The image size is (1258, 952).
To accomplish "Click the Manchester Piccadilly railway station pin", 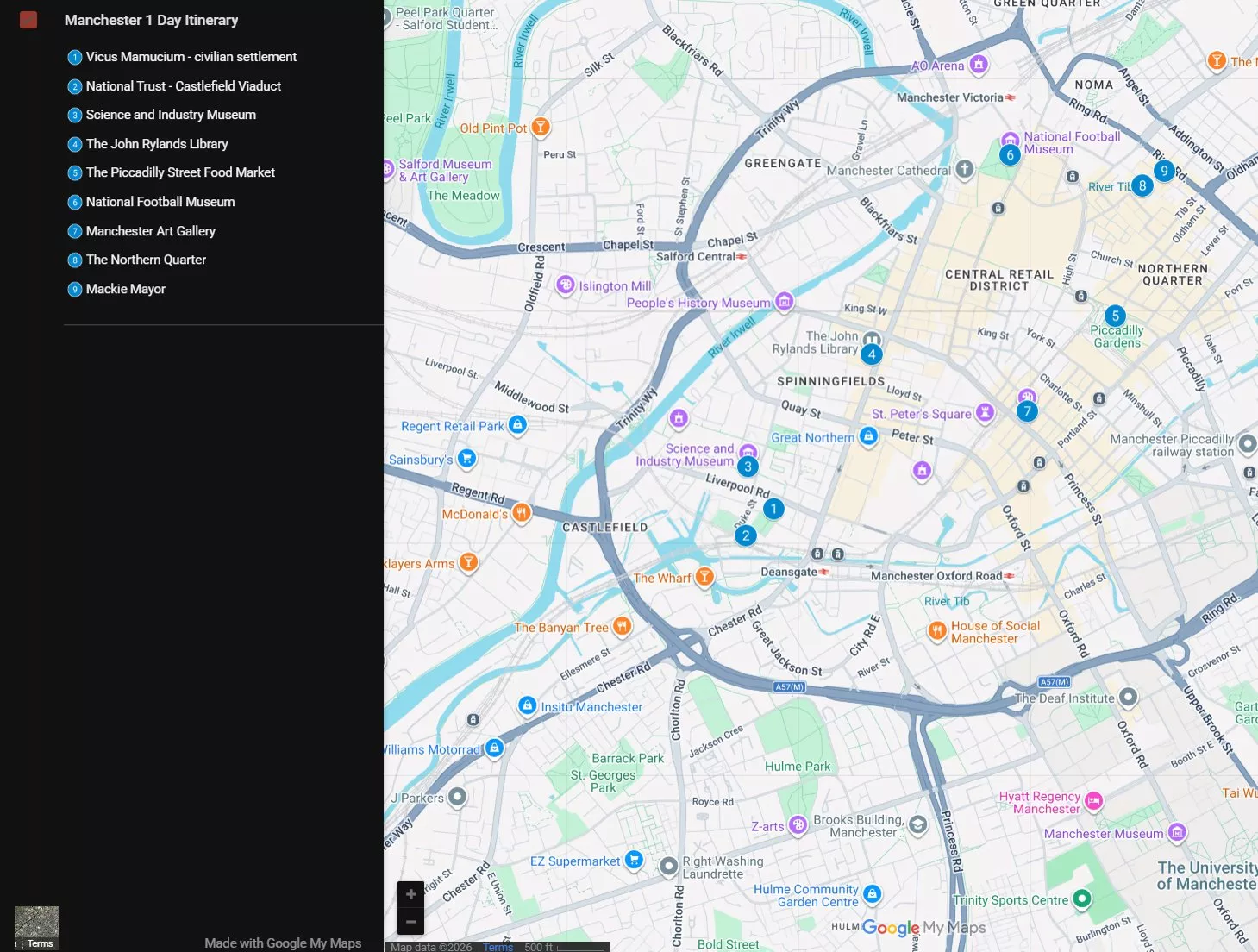I will click(x=1247, y=444).
